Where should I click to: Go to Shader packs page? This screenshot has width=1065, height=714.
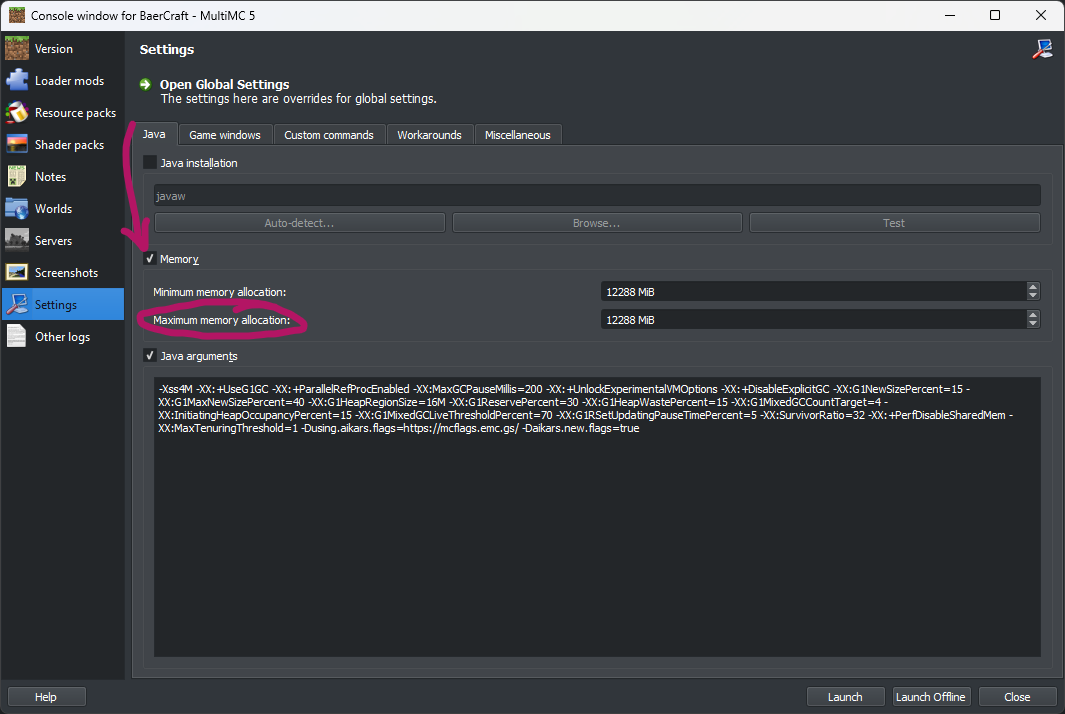[62, 145]
